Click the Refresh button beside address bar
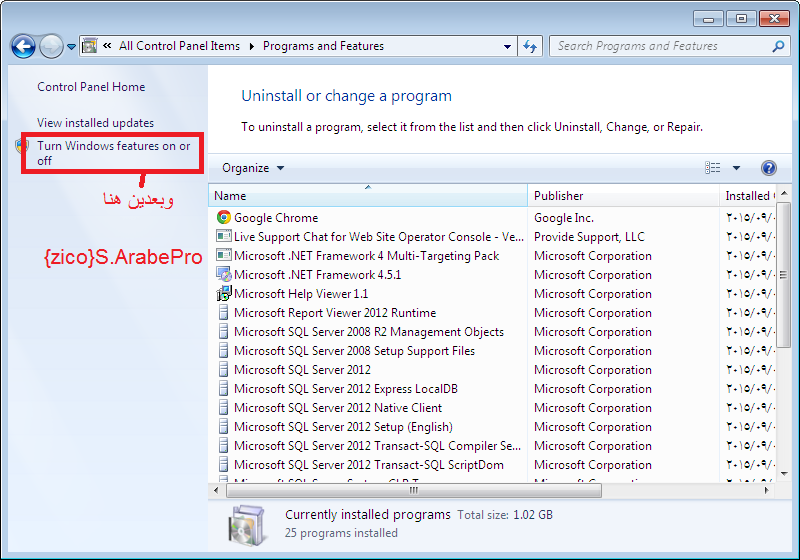800x560 pixels. point(530,46)
